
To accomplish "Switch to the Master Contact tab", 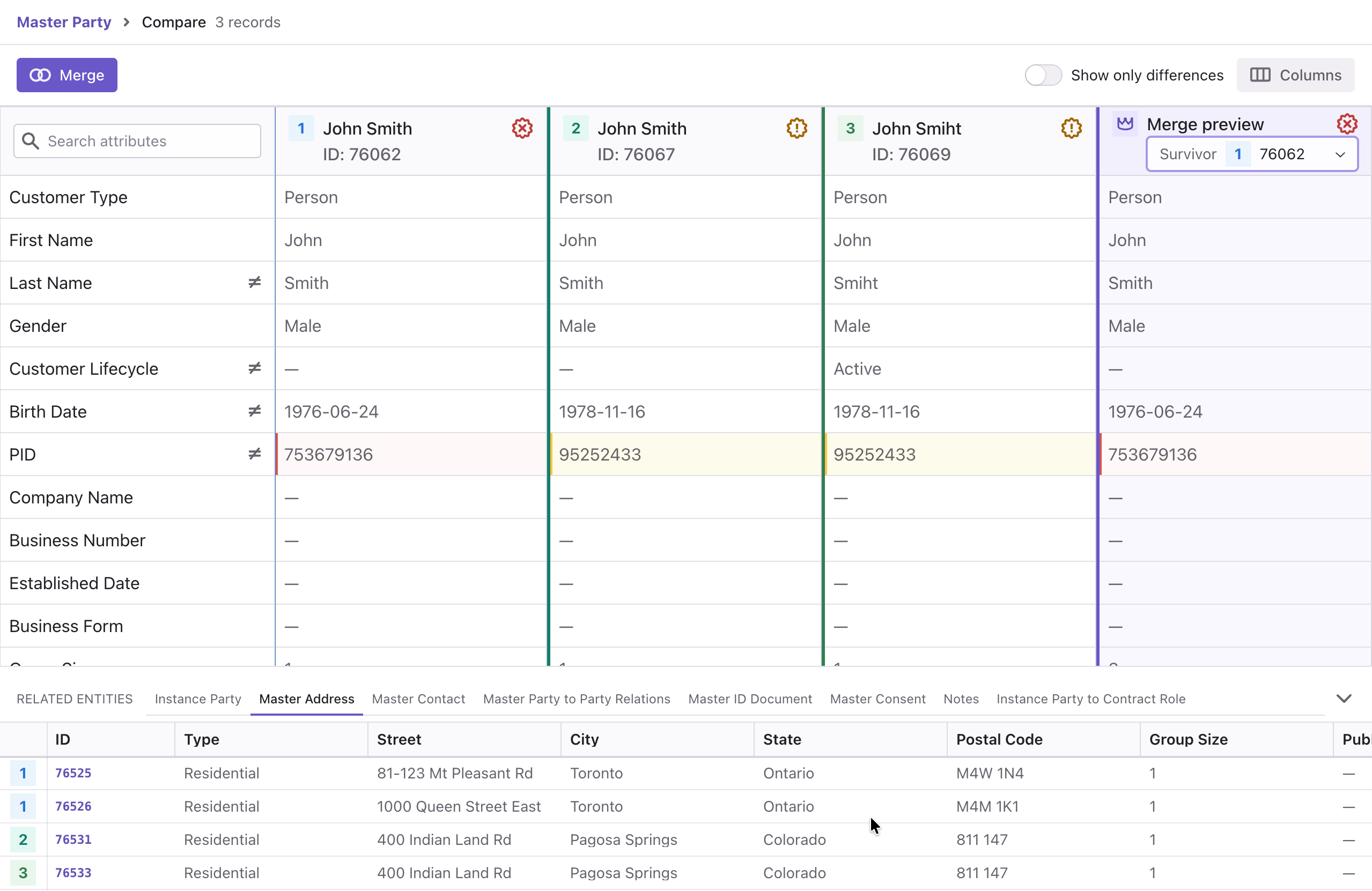I will click(x=418, y=699).
